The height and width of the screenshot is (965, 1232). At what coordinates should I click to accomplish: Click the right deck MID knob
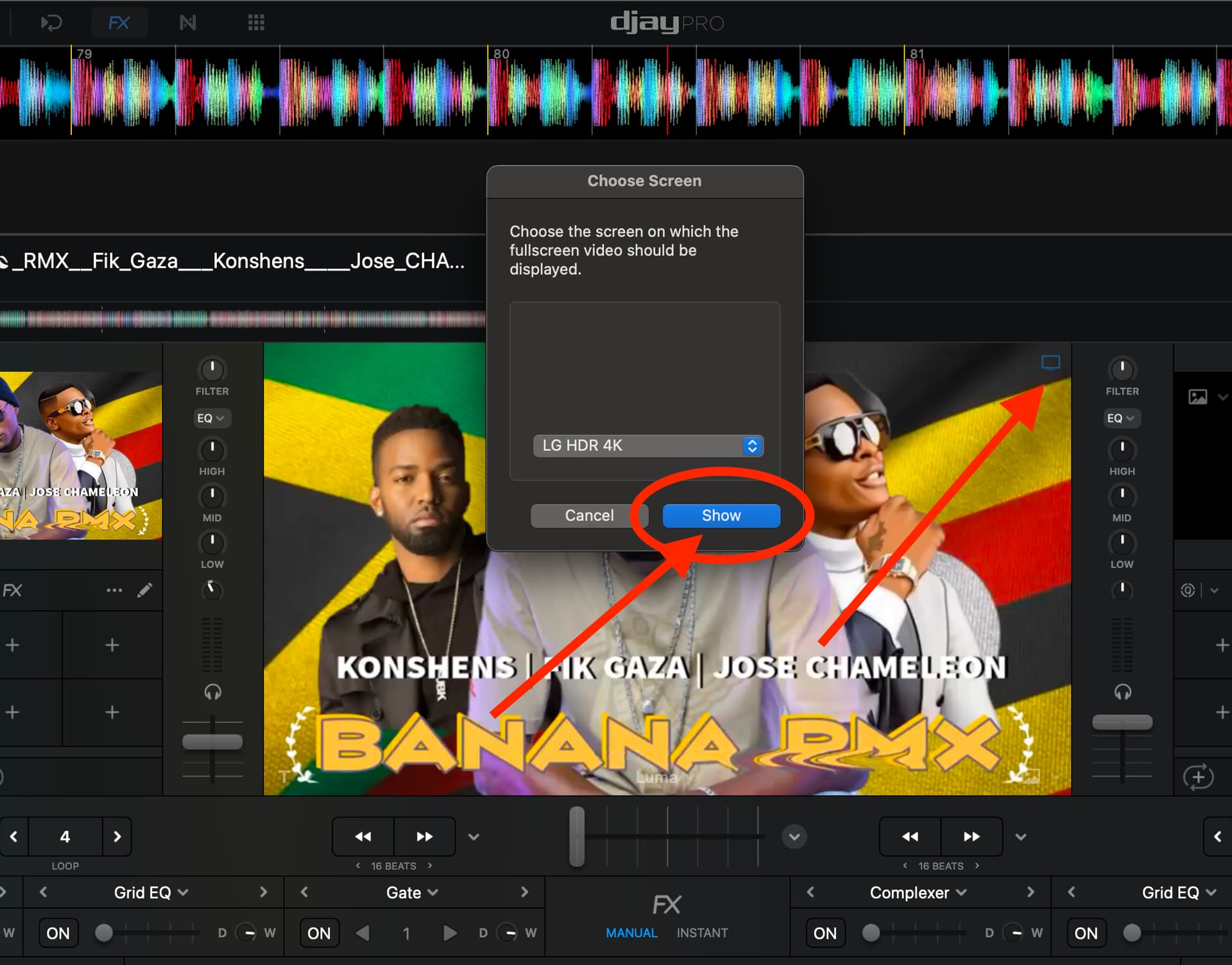1122,497
